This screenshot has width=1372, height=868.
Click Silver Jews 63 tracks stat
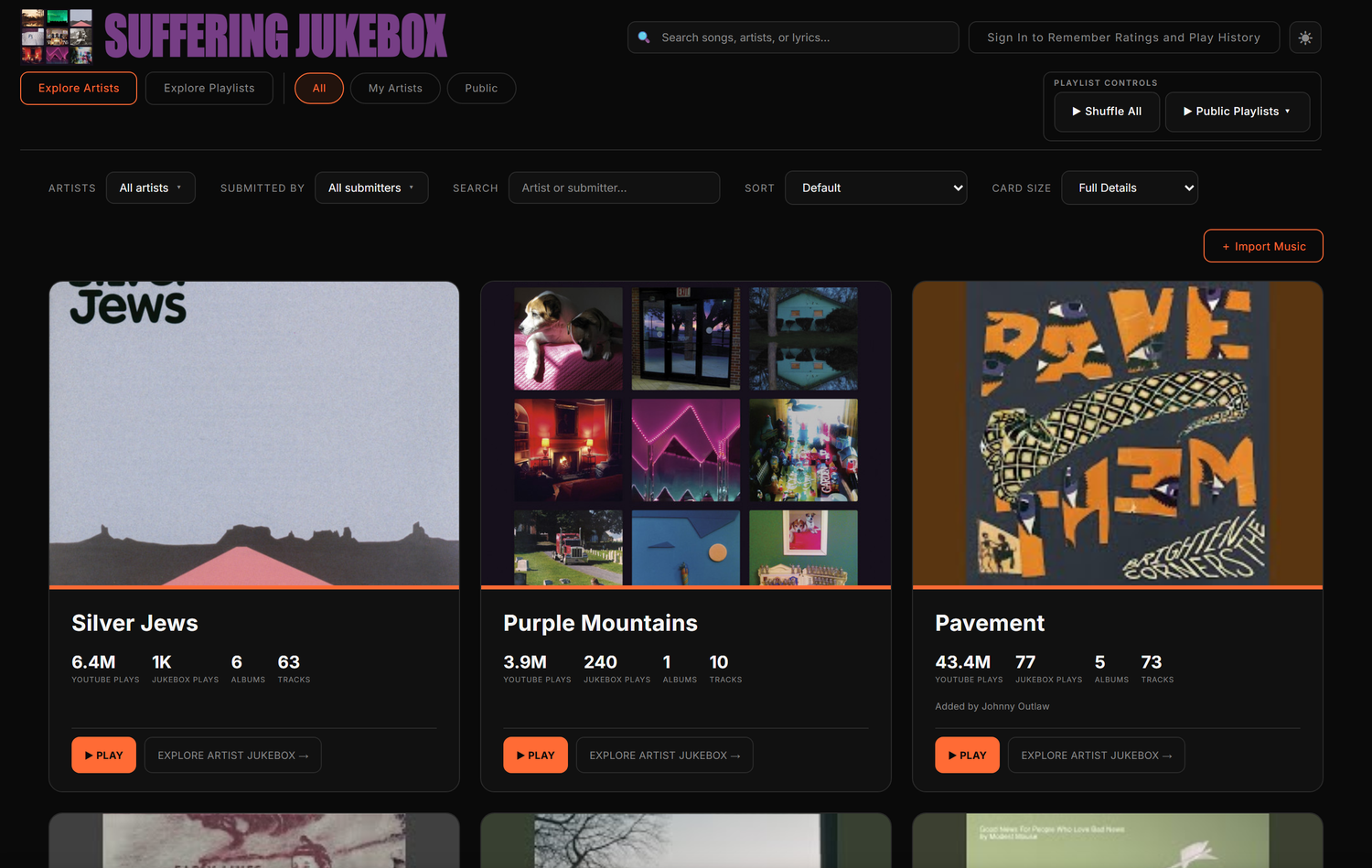click(x=294, y=668)
